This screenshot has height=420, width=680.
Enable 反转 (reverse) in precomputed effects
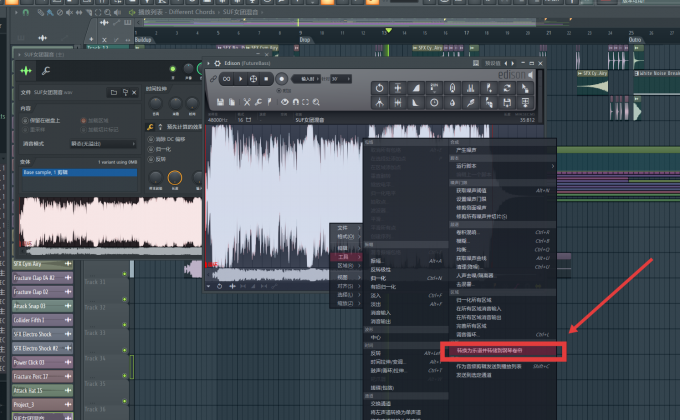(151, 159)
